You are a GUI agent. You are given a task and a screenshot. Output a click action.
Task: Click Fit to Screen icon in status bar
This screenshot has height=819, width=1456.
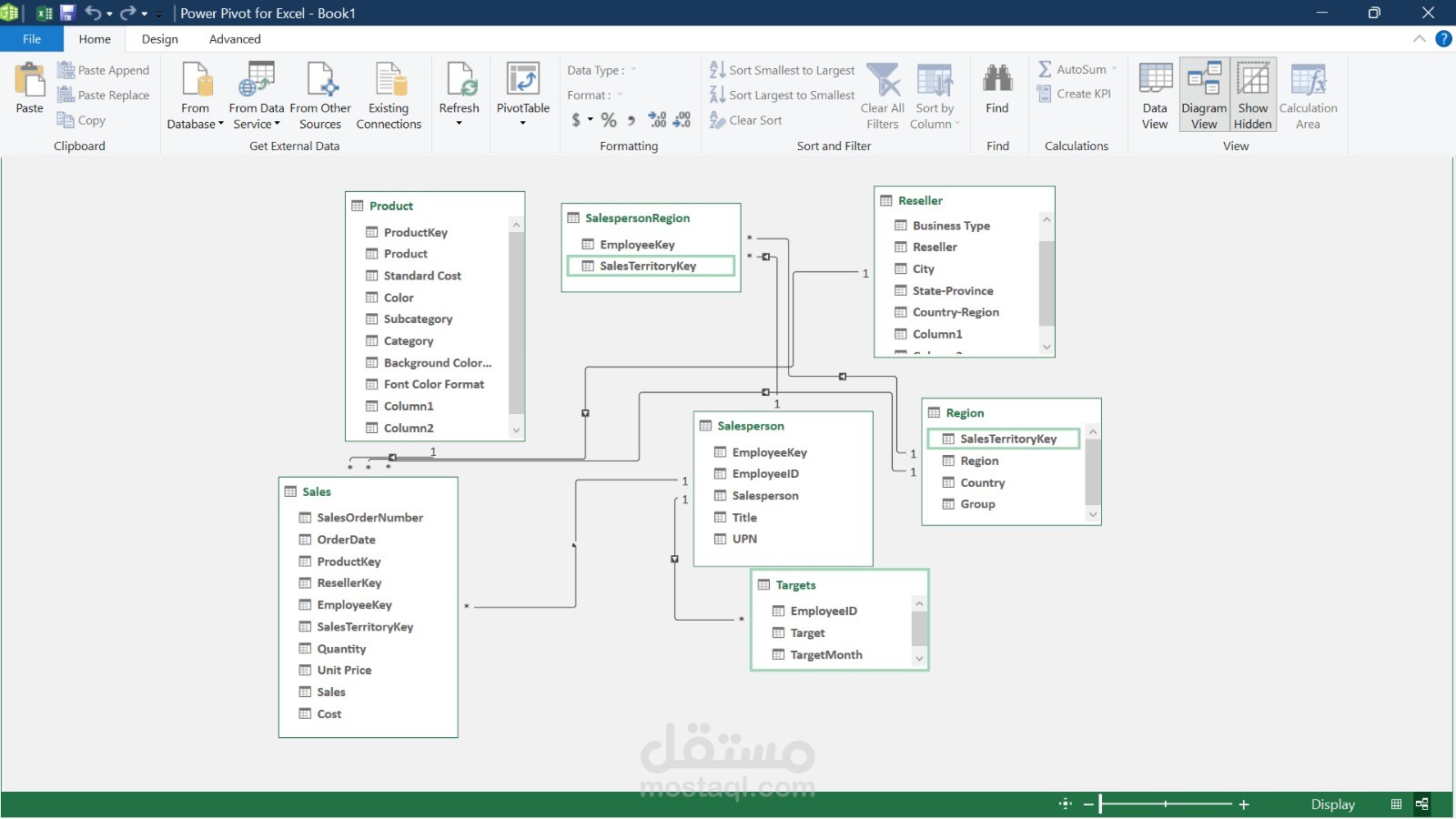tap(1066, 804)
